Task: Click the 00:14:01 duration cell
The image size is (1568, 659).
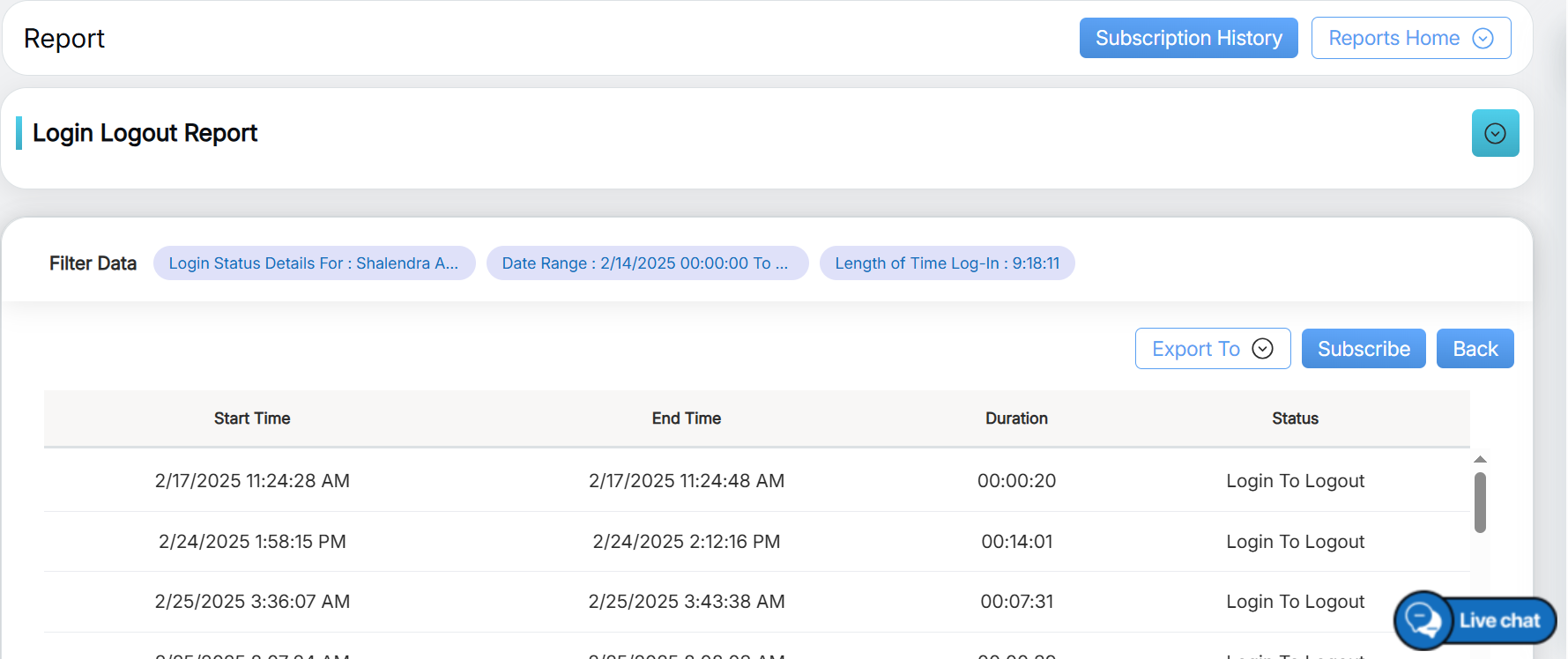Action: click(x=1016, y=542)
